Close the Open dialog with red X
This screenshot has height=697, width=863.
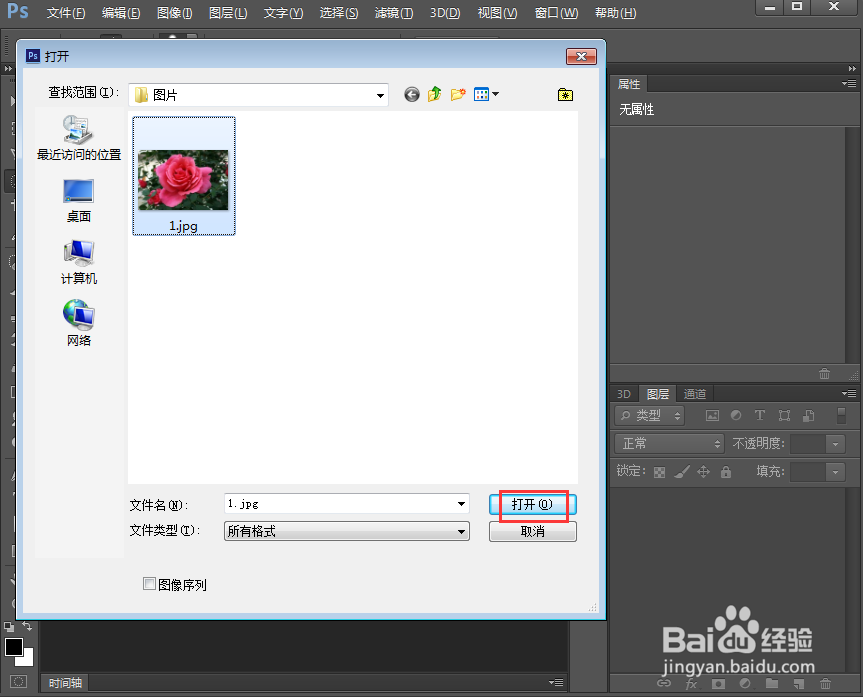581,56
